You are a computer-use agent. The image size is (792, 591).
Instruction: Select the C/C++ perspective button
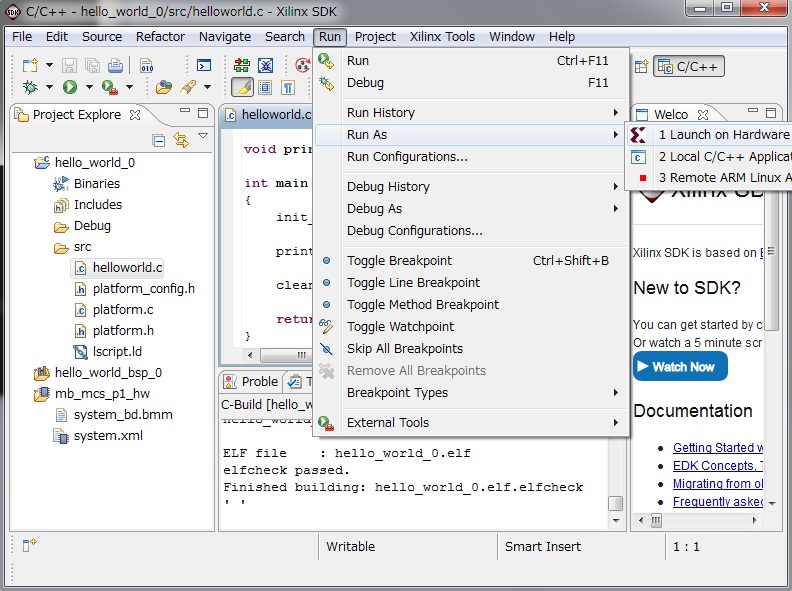(689, 66)
